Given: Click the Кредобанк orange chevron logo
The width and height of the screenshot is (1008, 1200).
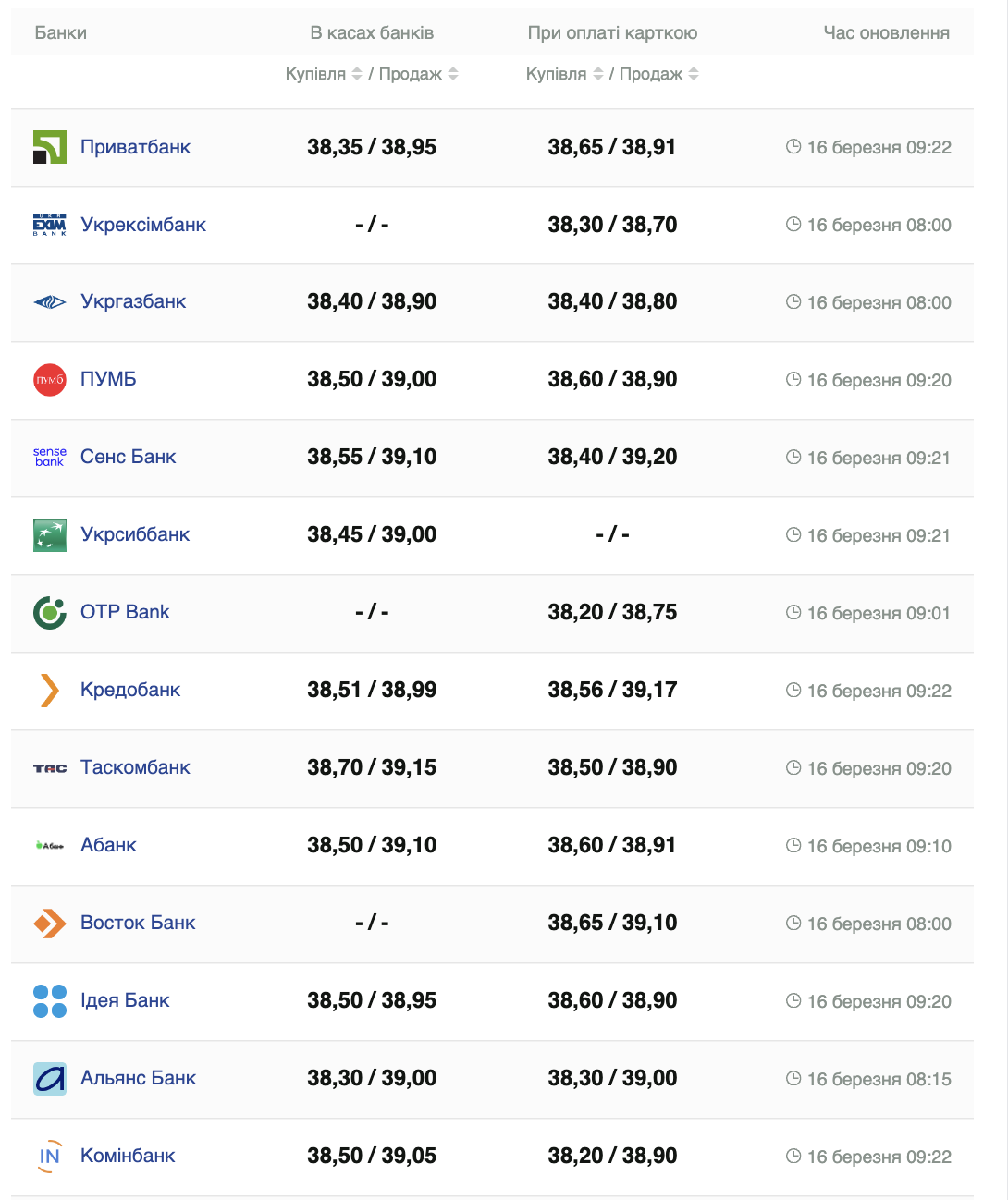Looking at the screenshot, I should tap(50, 690).
